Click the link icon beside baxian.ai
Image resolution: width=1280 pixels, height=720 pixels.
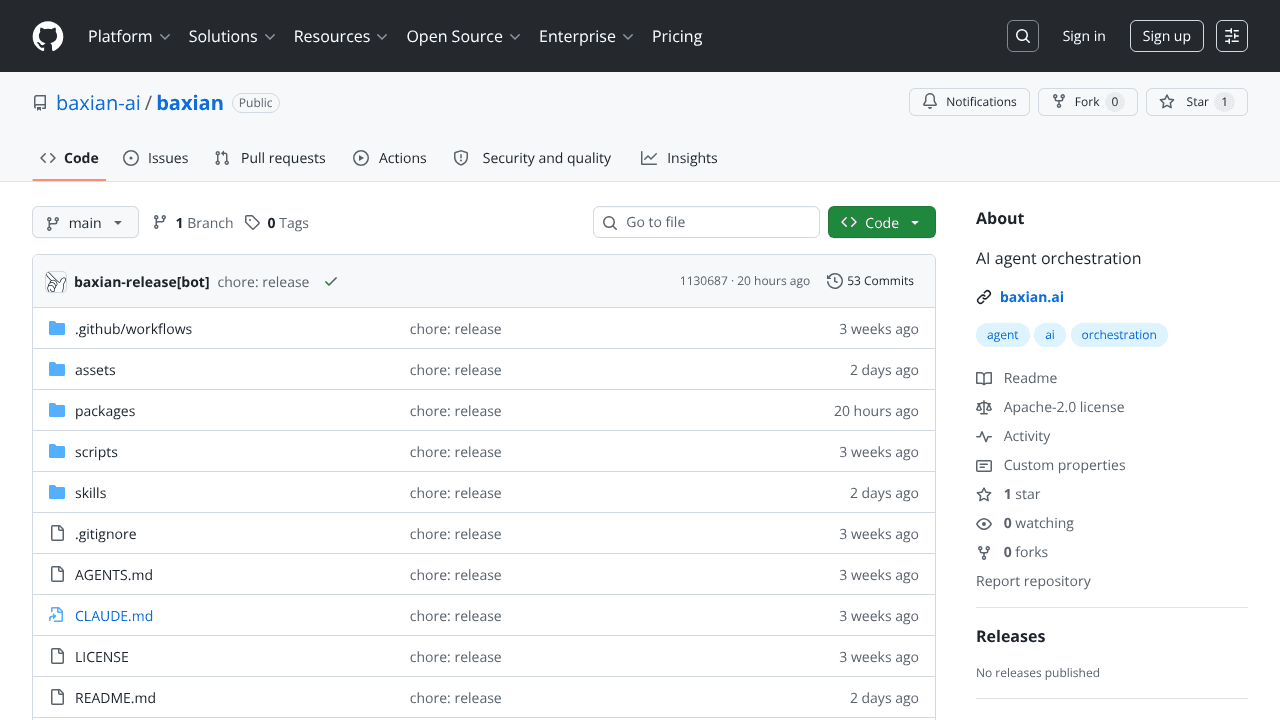[x=984, y=297]
